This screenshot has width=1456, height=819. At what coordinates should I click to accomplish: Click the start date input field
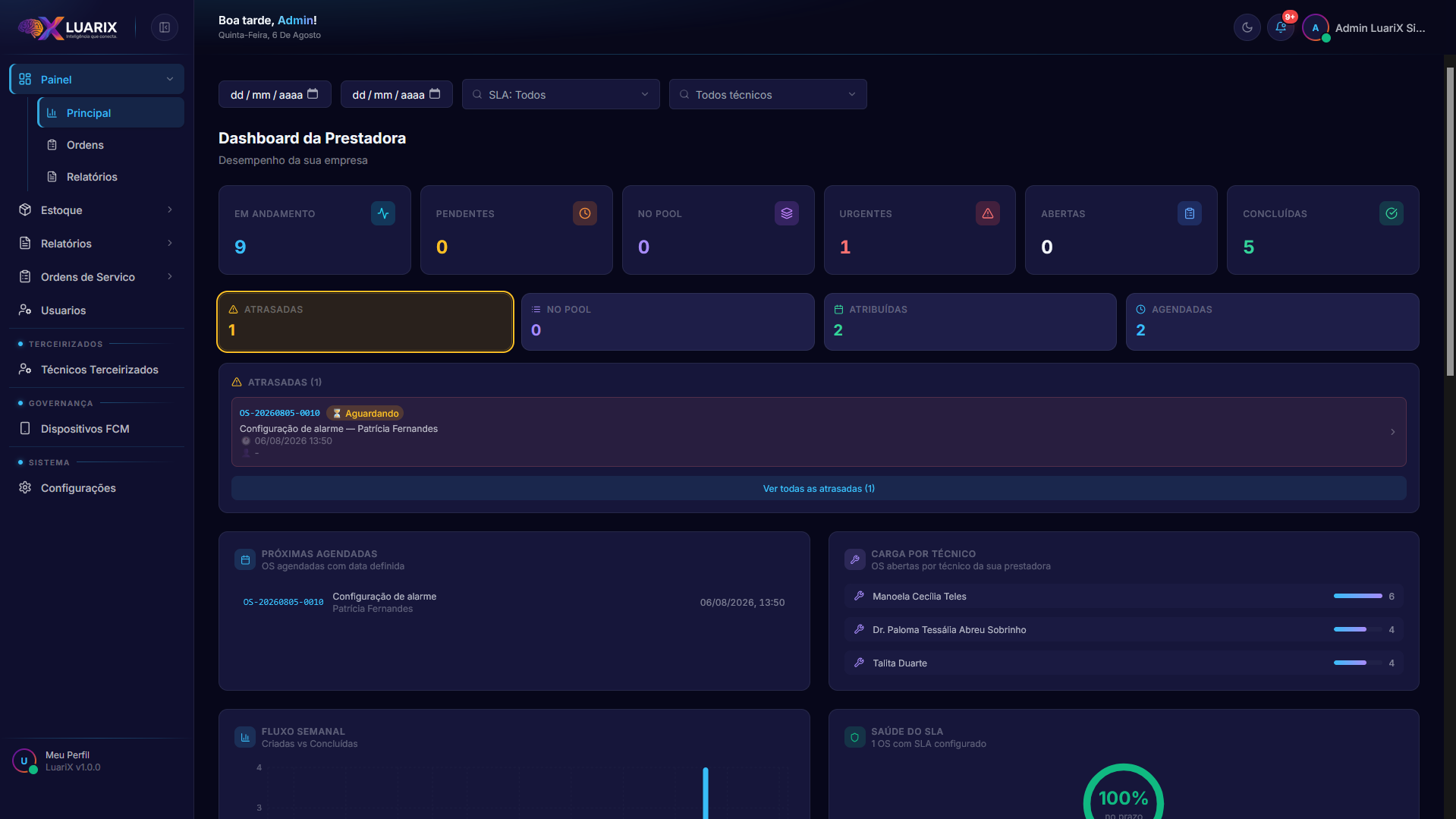click(x=275, y=94)
